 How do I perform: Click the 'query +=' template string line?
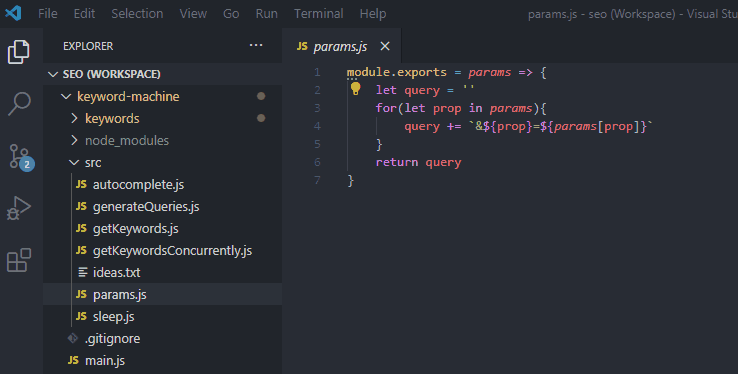(529, 126)
